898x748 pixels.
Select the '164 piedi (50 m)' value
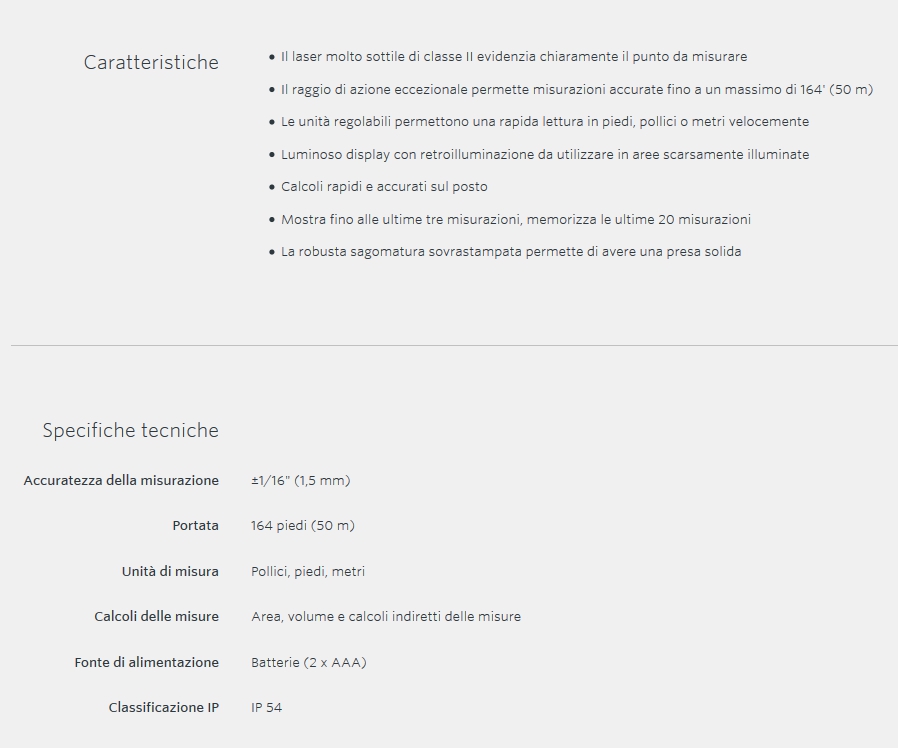click(302, 526)
